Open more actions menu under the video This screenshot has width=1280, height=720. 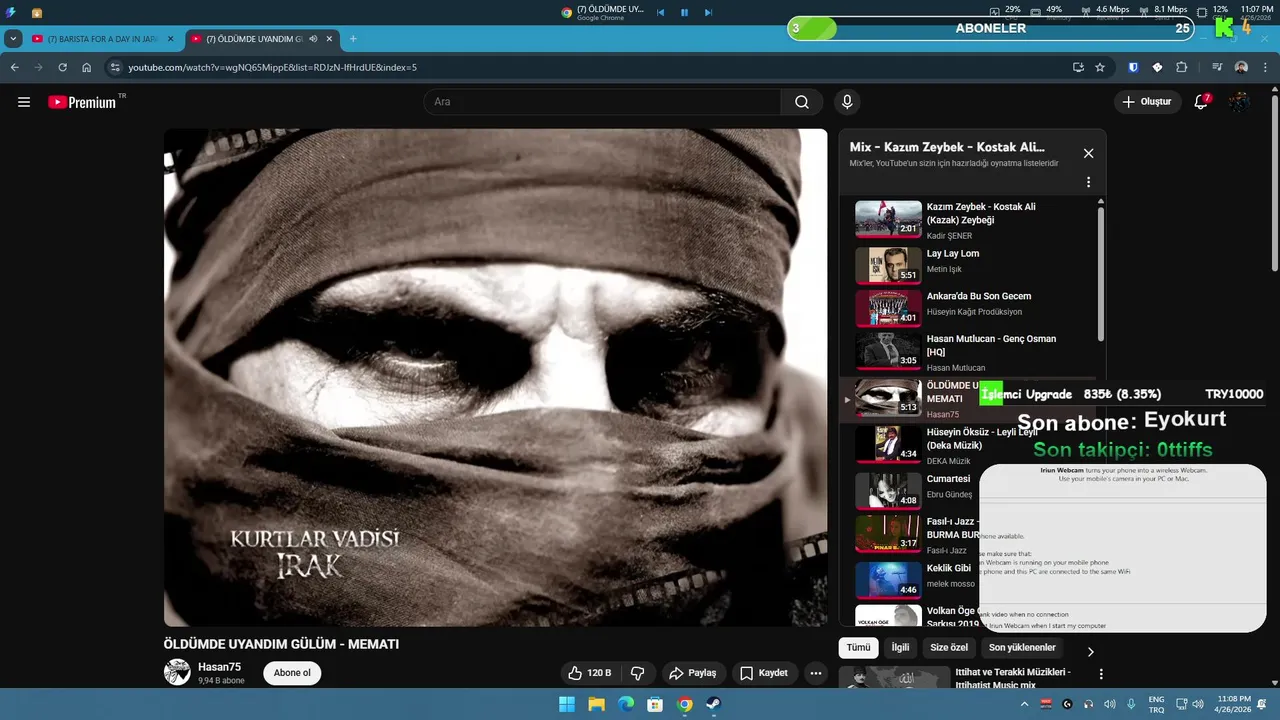[x=816, y=673]
